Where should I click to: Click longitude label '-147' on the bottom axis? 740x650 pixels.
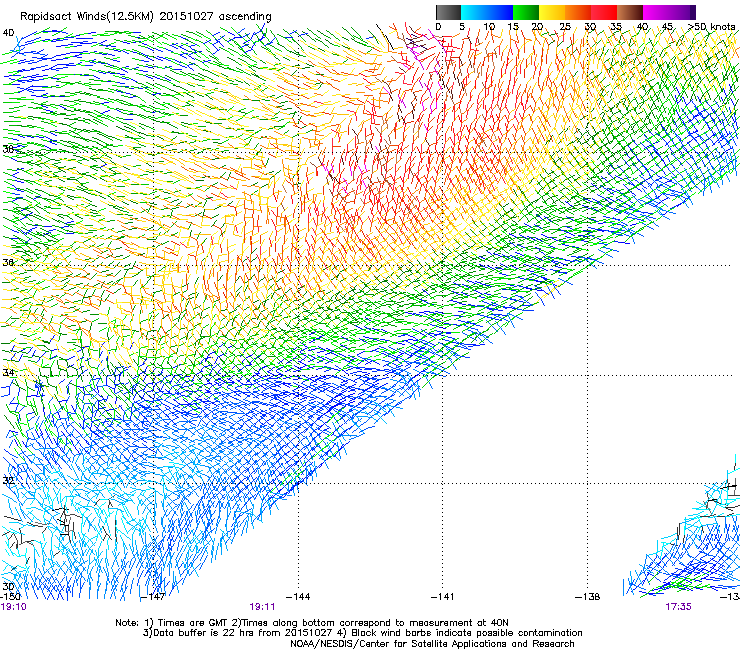click(153, 596)
